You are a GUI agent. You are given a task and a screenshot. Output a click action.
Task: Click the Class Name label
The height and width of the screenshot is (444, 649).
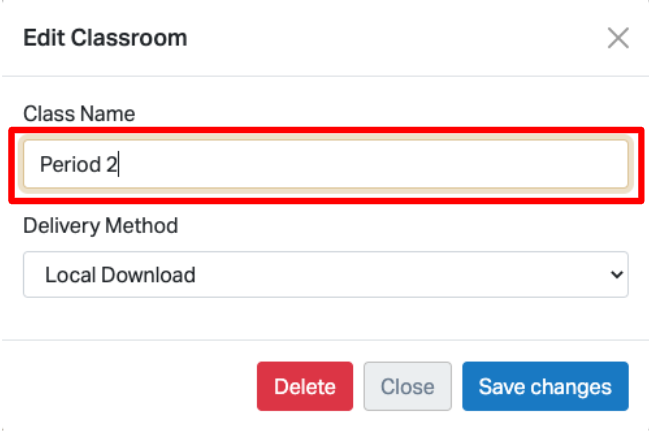[x=79, y=114]
